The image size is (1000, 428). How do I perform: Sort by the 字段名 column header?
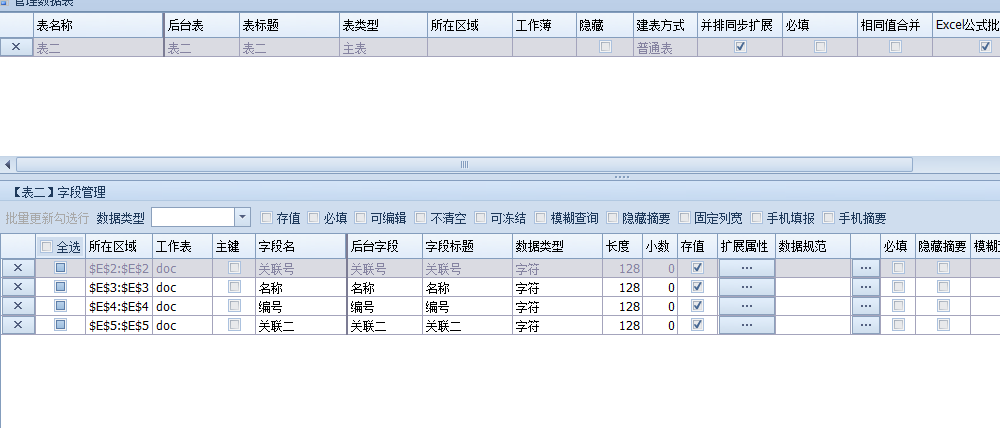[299, 246]
